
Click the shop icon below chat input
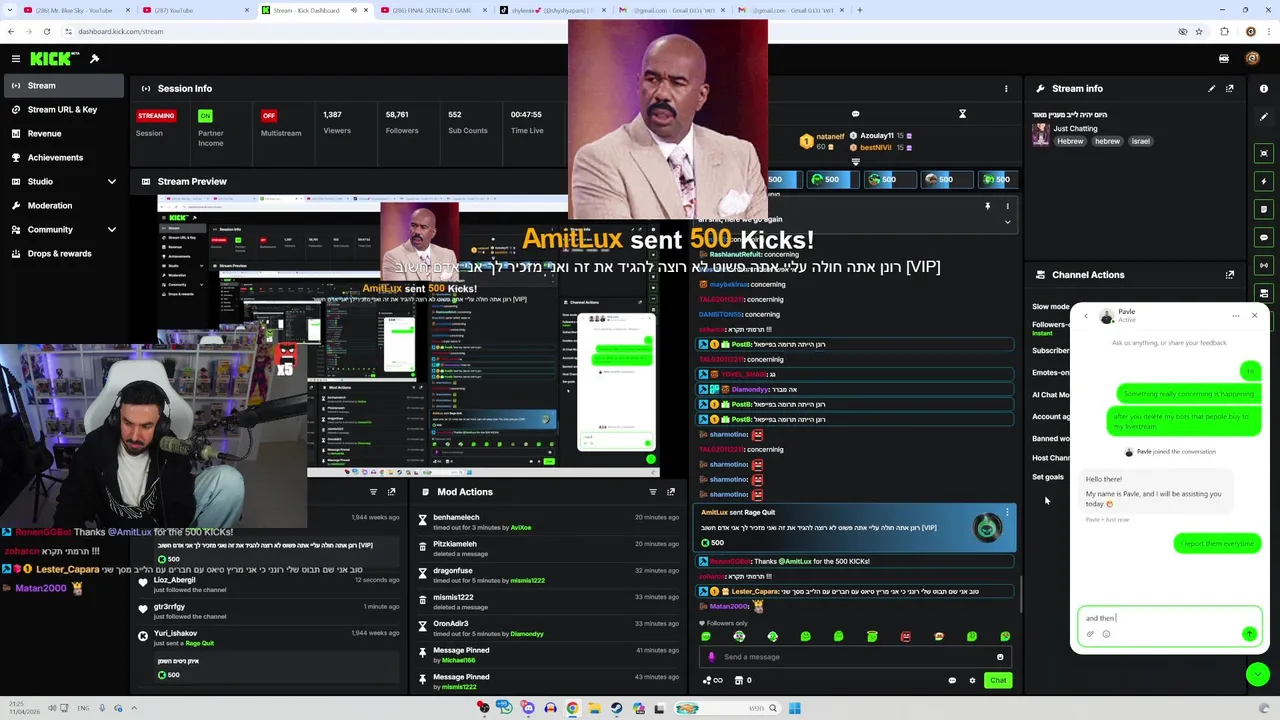click(x=739, y=680)
